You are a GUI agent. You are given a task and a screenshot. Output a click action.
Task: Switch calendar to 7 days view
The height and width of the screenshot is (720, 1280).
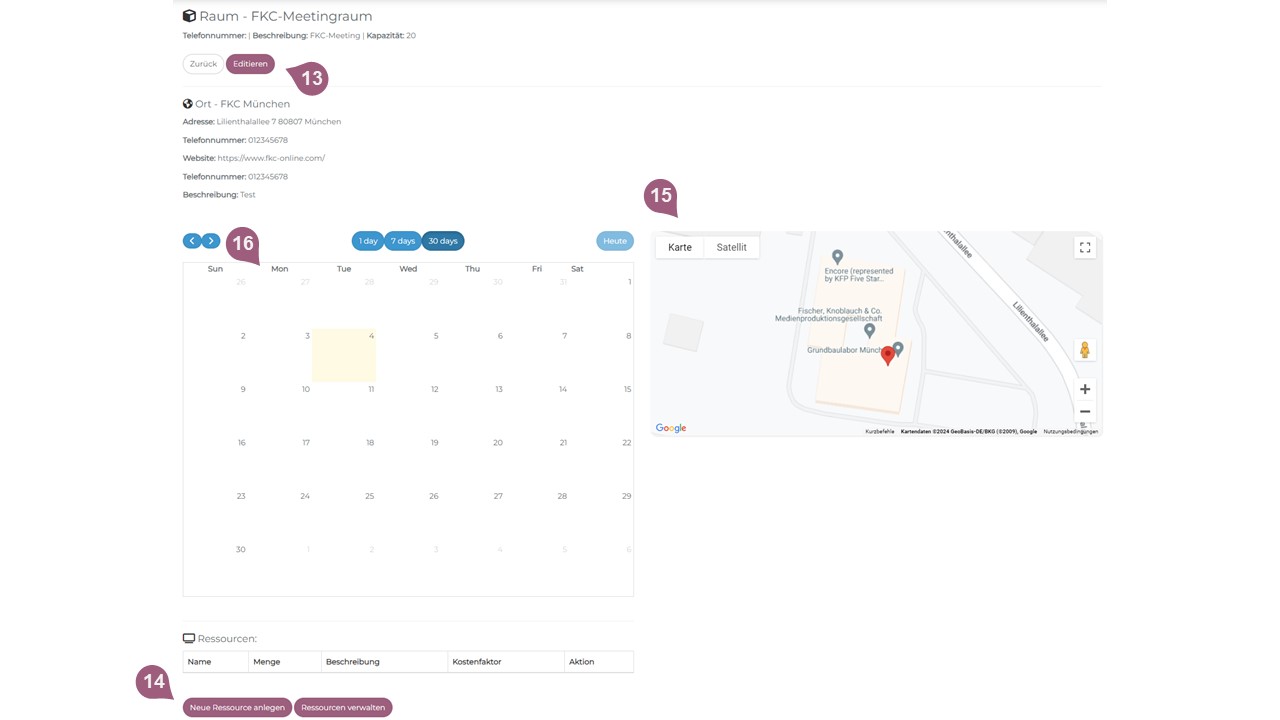(403, 241)
